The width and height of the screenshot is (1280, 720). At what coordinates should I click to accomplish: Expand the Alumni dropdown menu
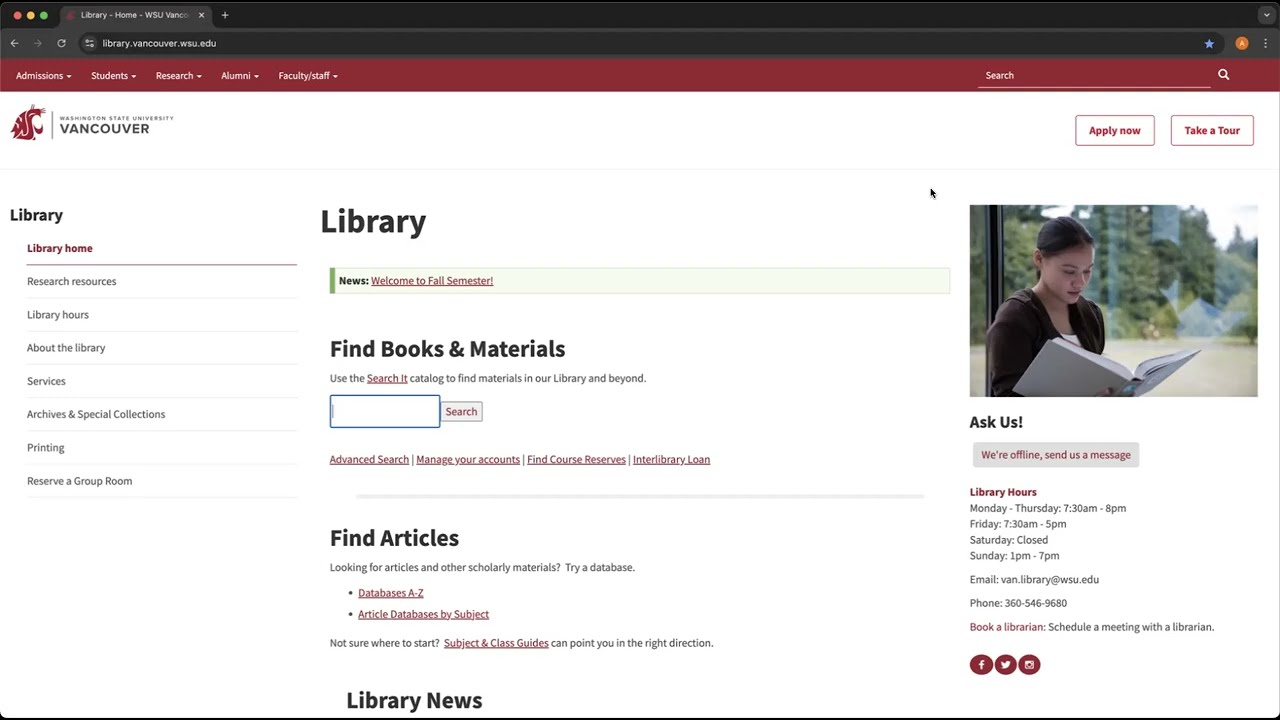[240, 76]
